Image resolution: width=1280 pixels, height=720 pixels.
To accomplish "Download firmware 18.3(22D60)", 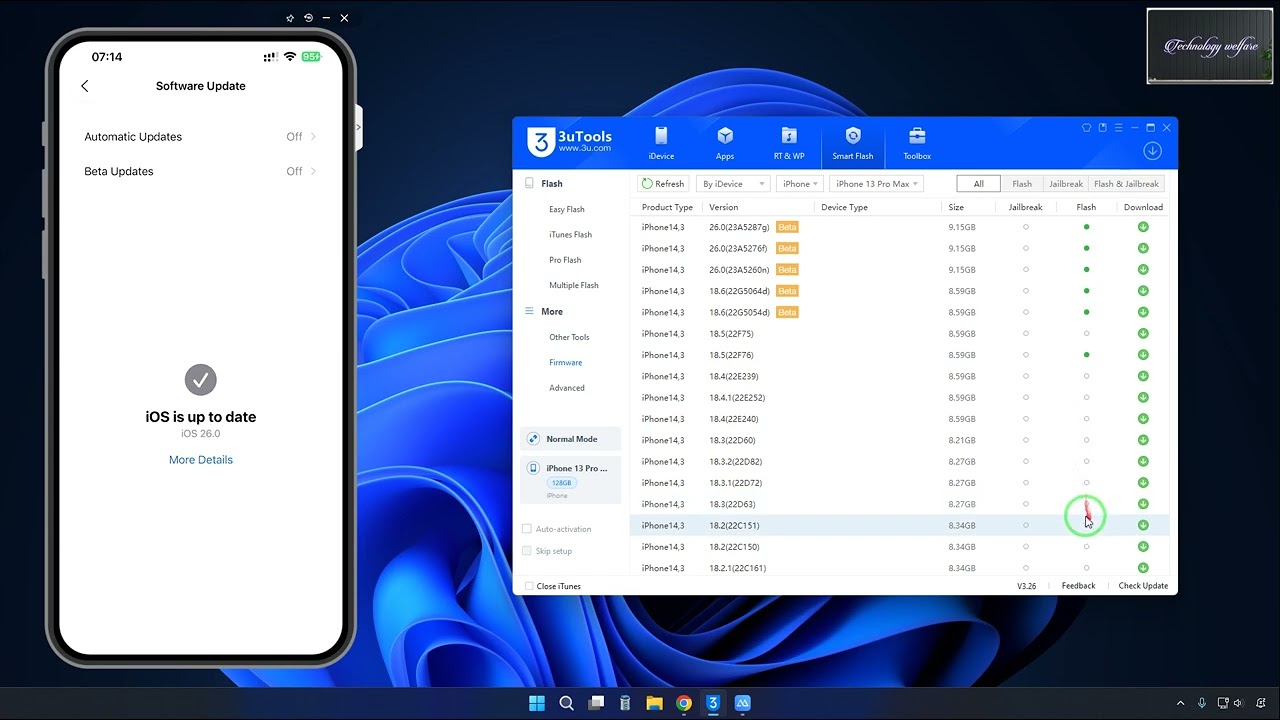I will click(1143, 440).
